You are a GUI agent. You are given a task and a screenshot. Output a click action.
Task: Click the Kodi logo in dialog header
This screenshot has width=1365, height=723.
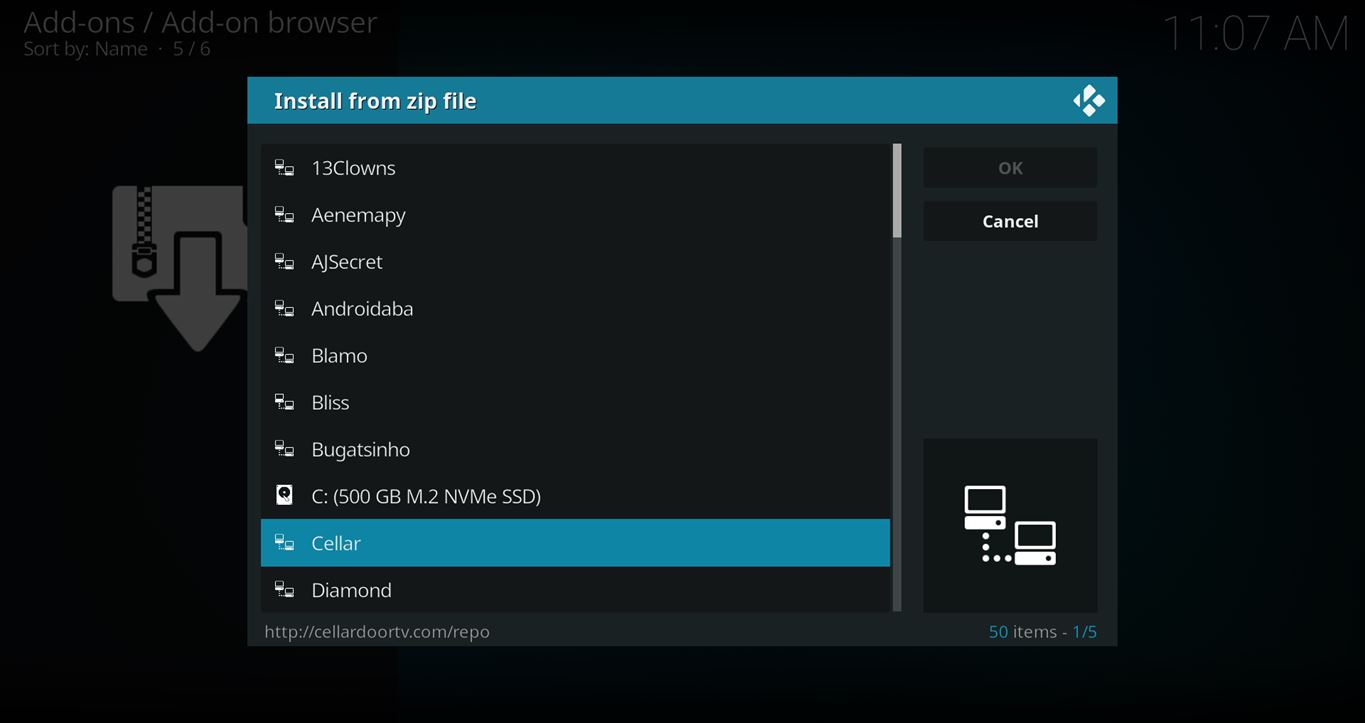pyautogui.click(x=1088, y=101)
